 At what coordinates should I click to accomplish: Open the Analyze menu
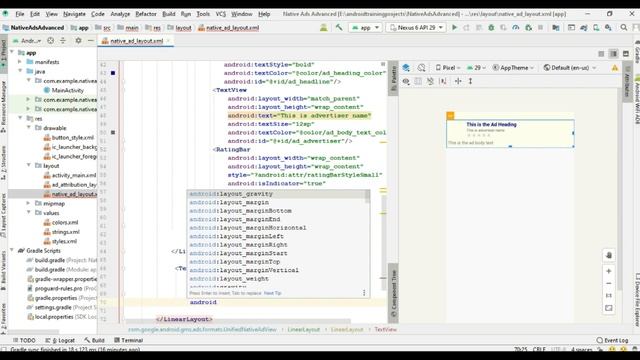tap(120, 14)
